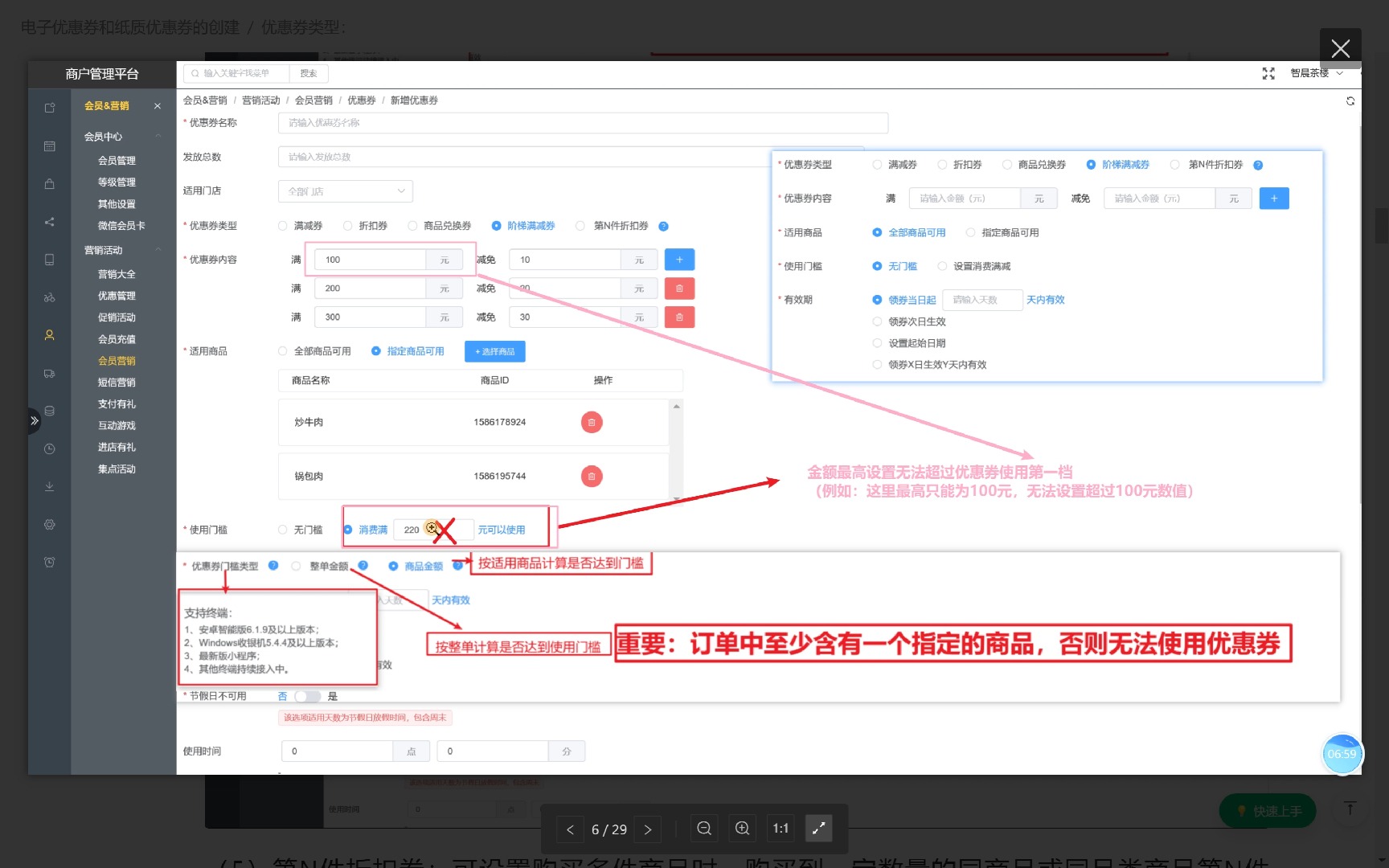The image size is (1389, 868).
Task: Open 短信营销 in the sidebar menu
Action: [x=117, y=383]
